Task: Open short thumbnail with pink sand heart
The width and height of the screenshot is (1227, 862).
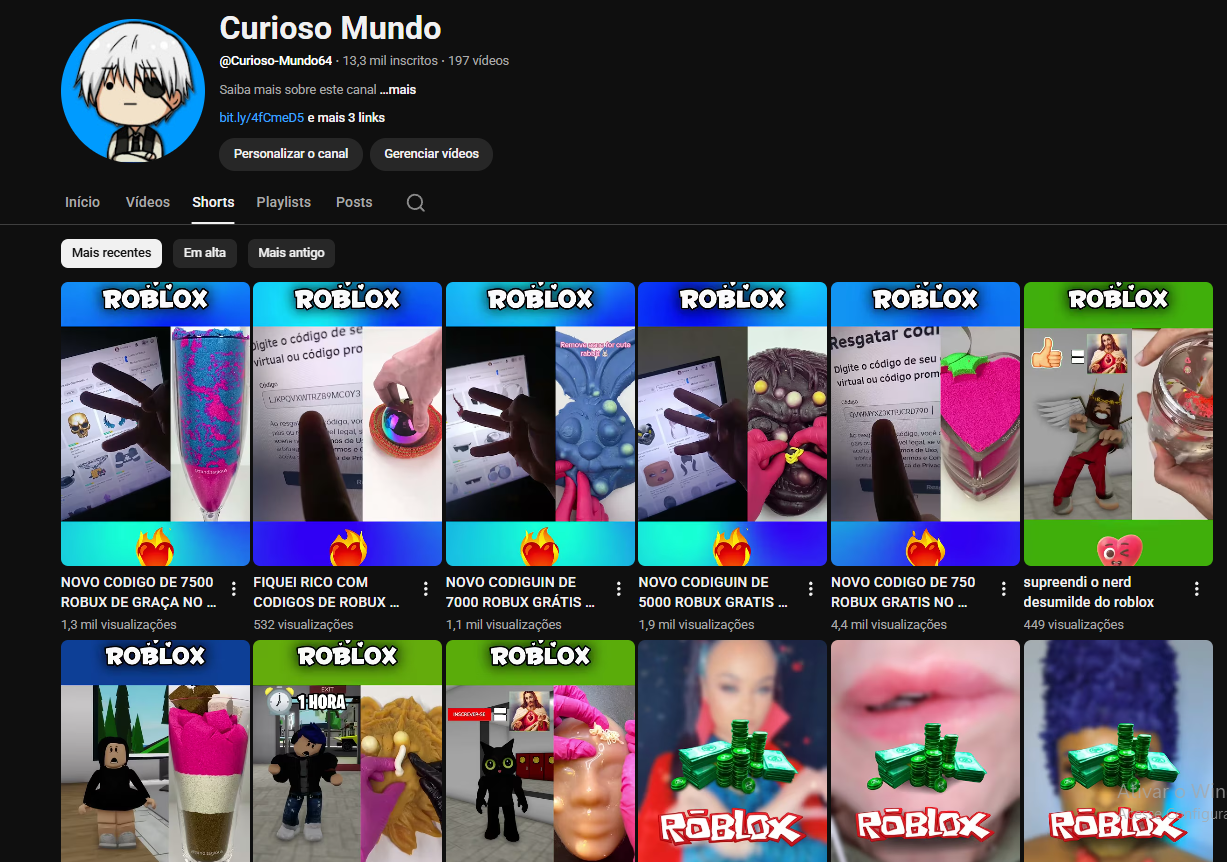Action: tap(925, 424)
